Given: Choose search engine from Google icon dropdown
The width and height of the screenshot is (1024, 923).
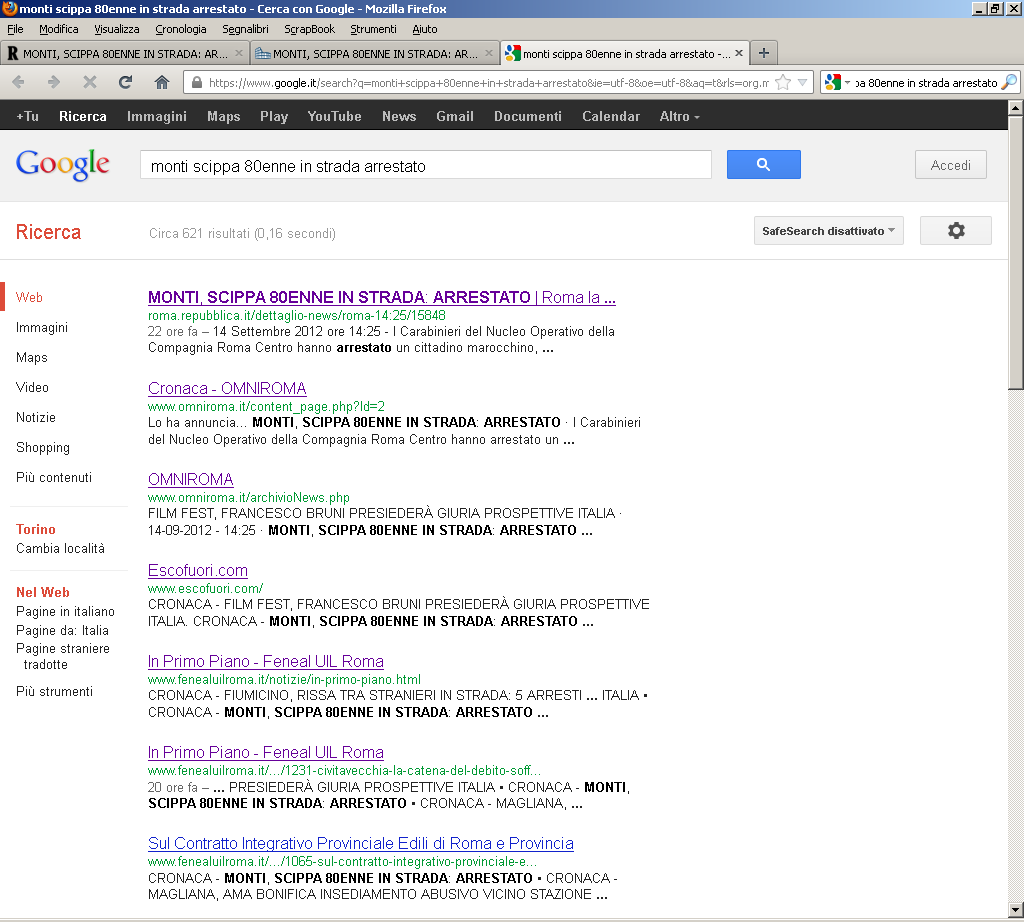Looking at the screenshot, I should (x=837, y=82).
